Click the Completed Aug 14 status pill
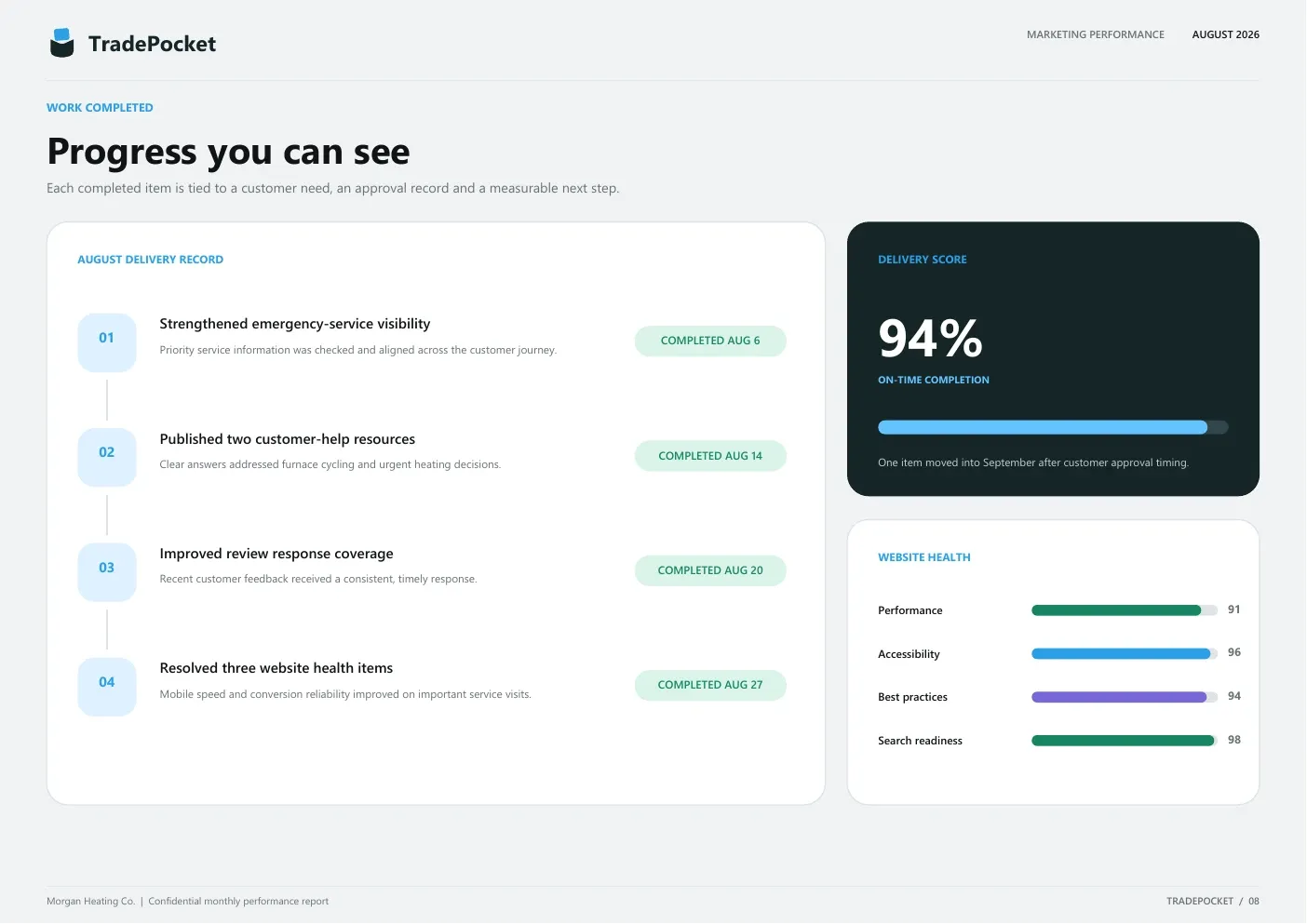 tap(710, 456)
